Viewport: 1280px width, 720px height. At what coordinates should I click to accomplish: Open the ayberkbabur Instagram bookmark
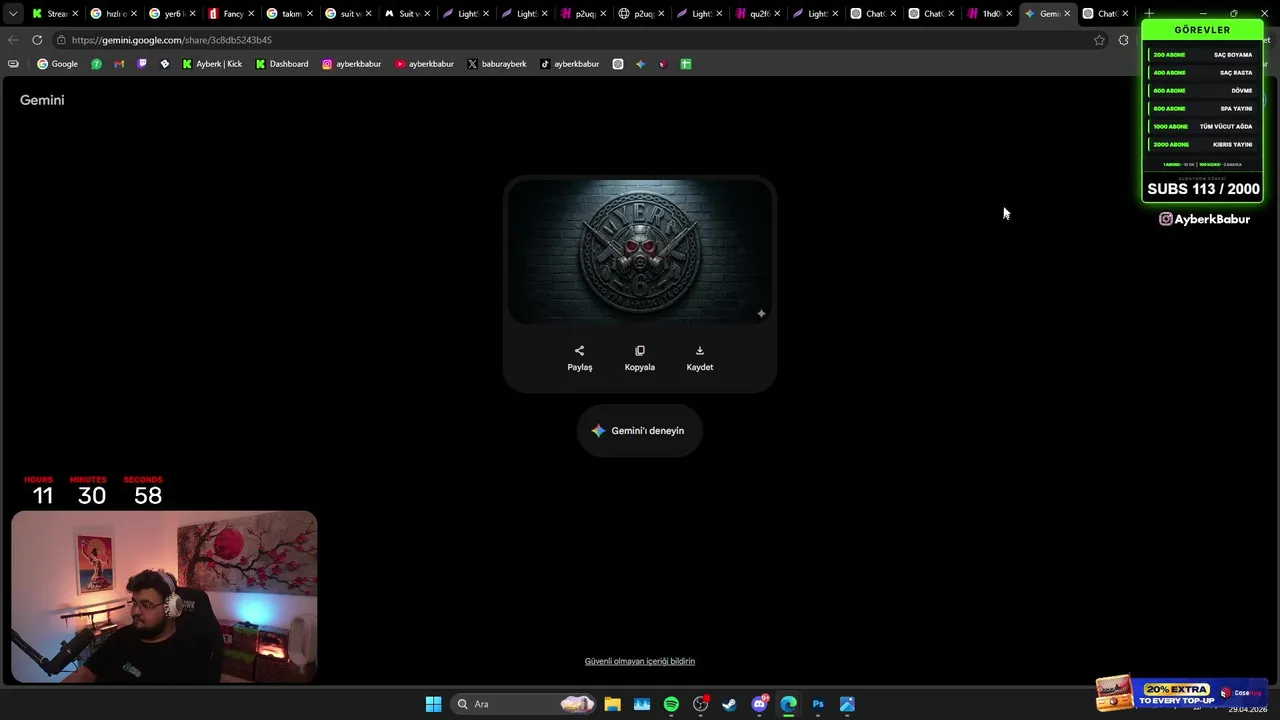pos(351,64)
